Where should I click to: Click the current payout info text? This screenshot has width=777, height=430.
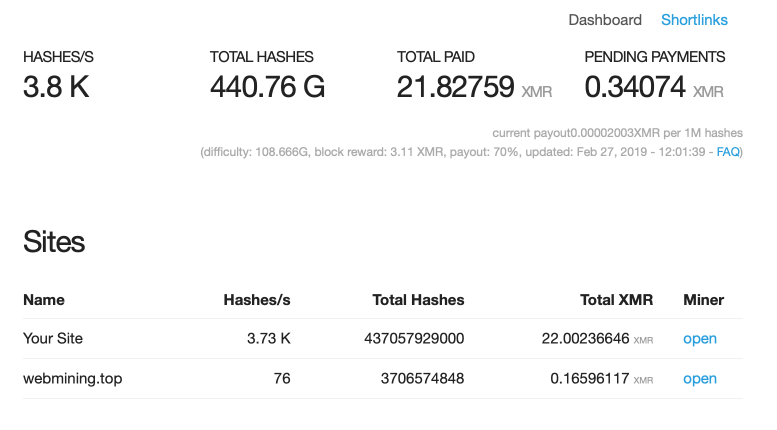tap(617, 133)
